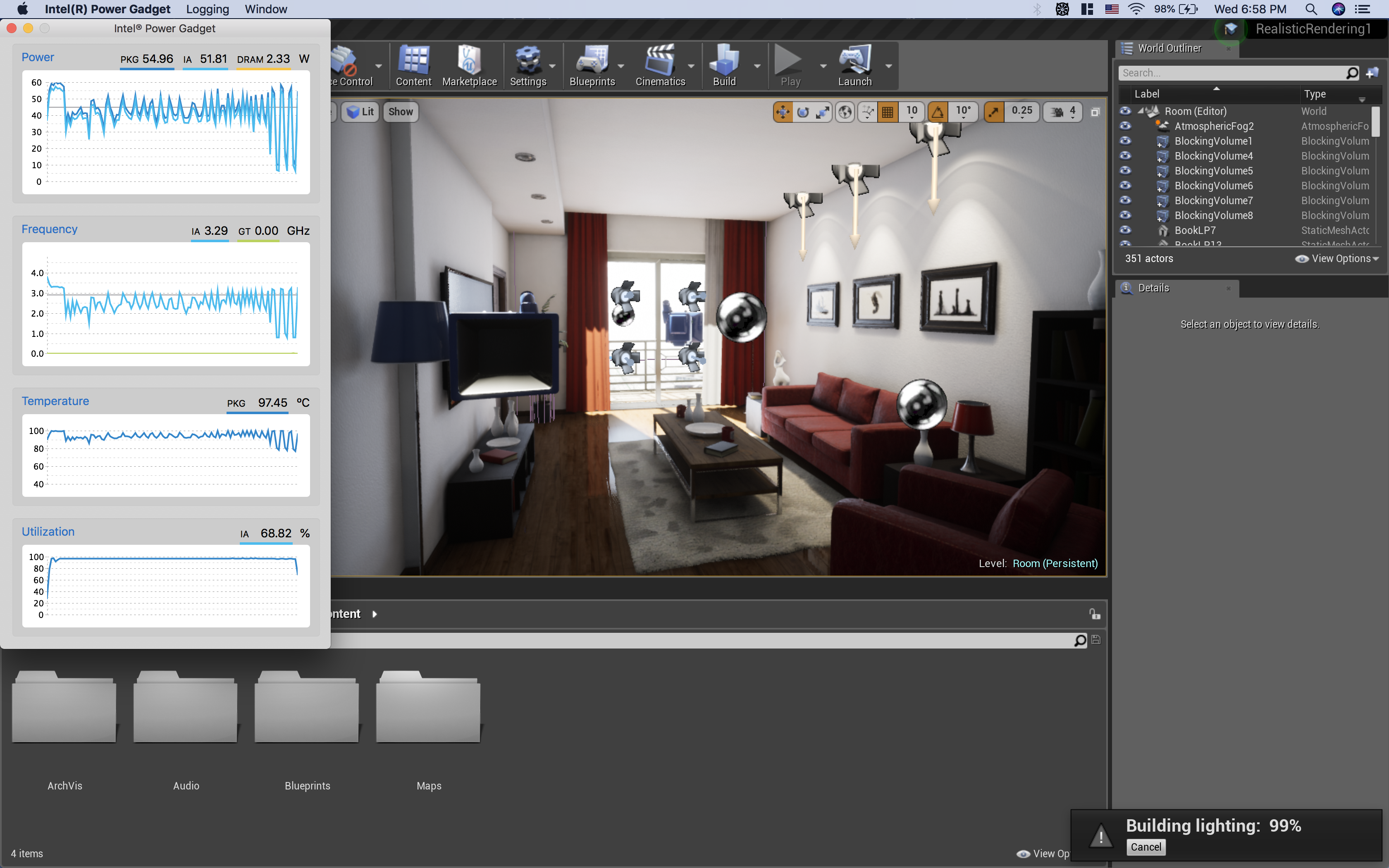Select the Scale transform tool
The image size is (1389, 868).
(823, 112)
